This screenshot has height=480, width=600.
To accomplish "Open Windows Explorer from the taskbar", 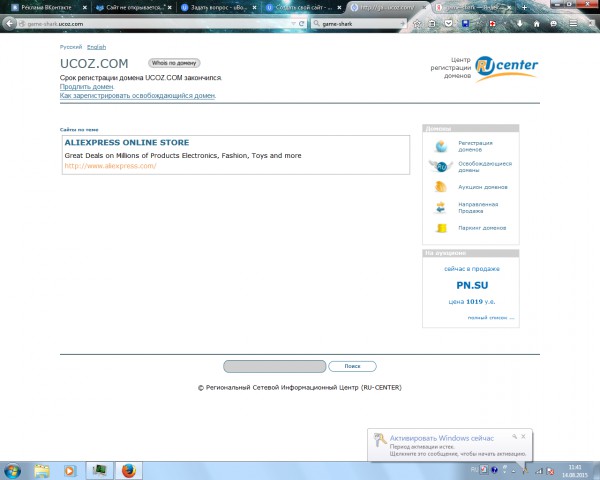I will 41,470.
